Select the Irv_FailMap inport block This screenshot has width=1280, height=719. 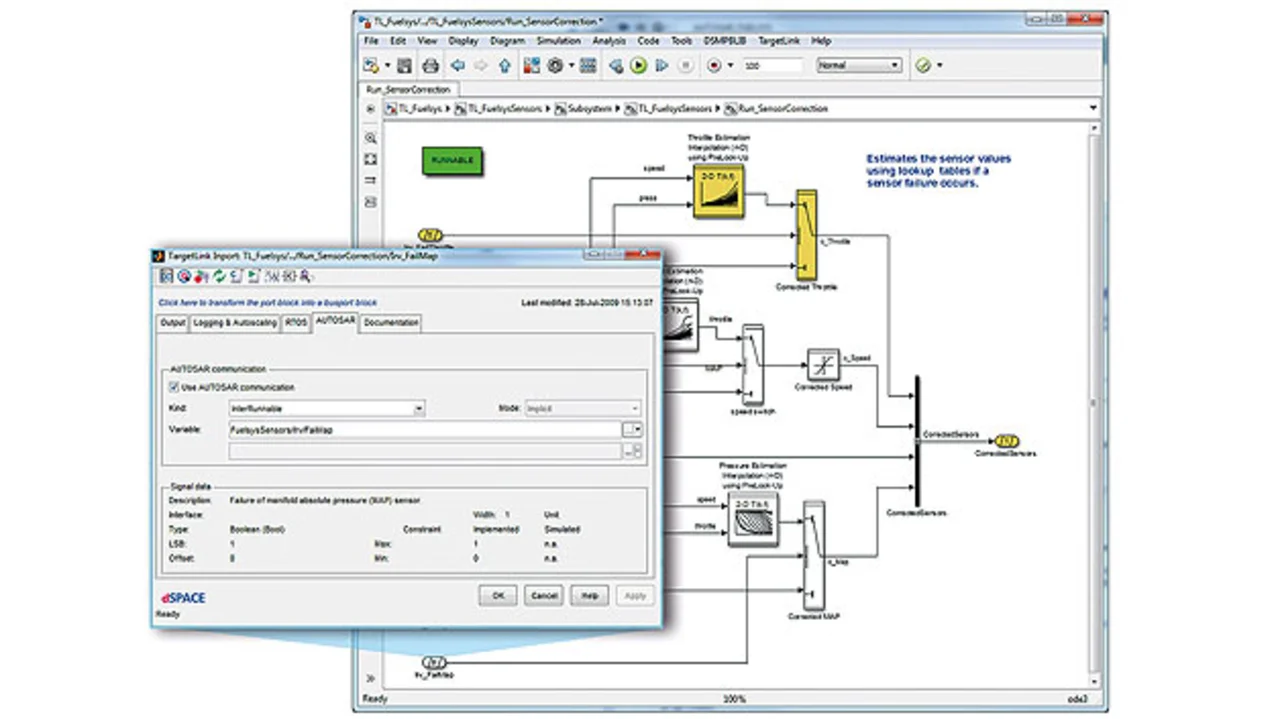point(435,662)
